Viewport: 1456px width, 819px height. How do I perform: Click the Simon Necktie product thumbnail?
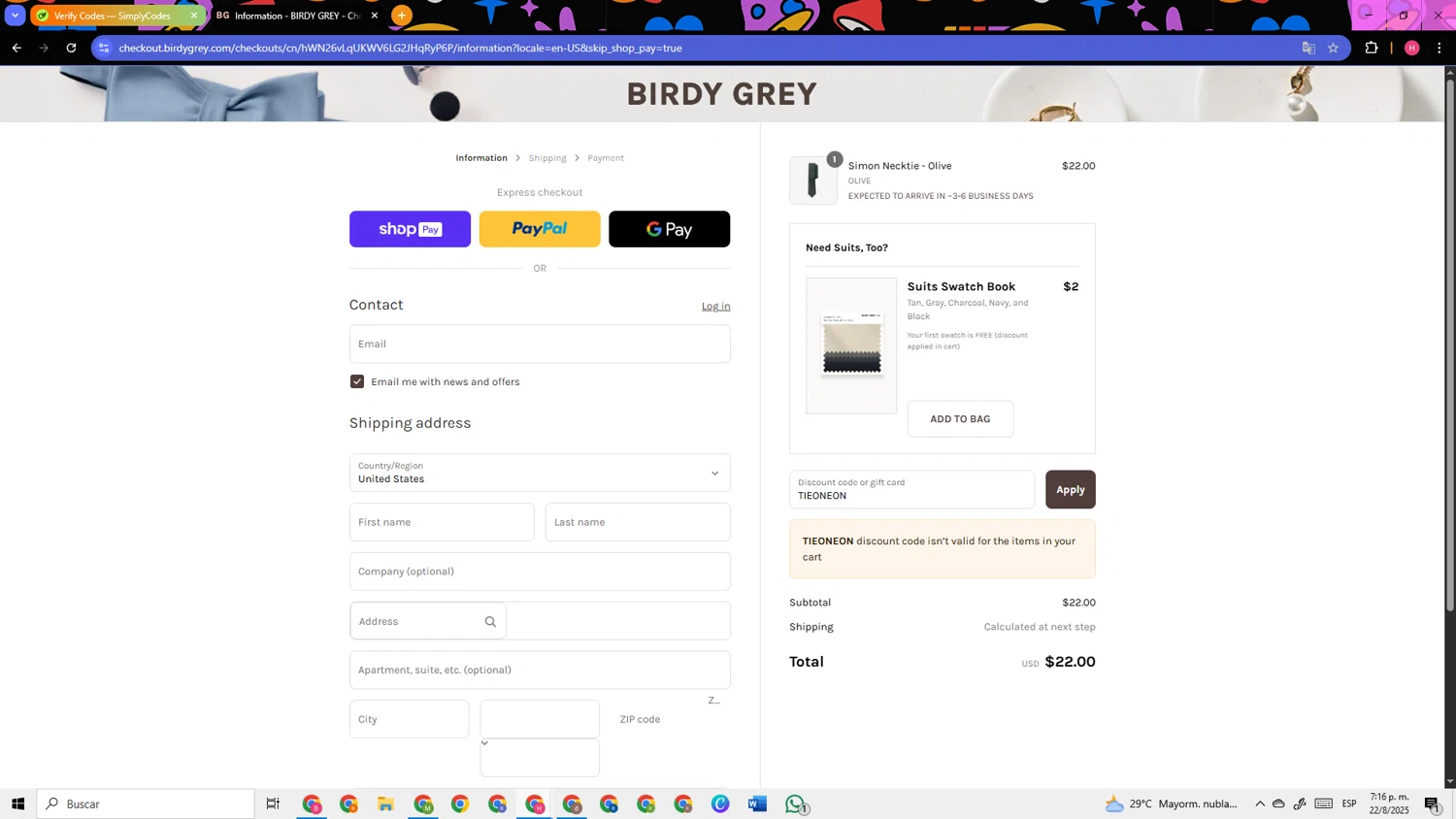click(x=813, y=180)
